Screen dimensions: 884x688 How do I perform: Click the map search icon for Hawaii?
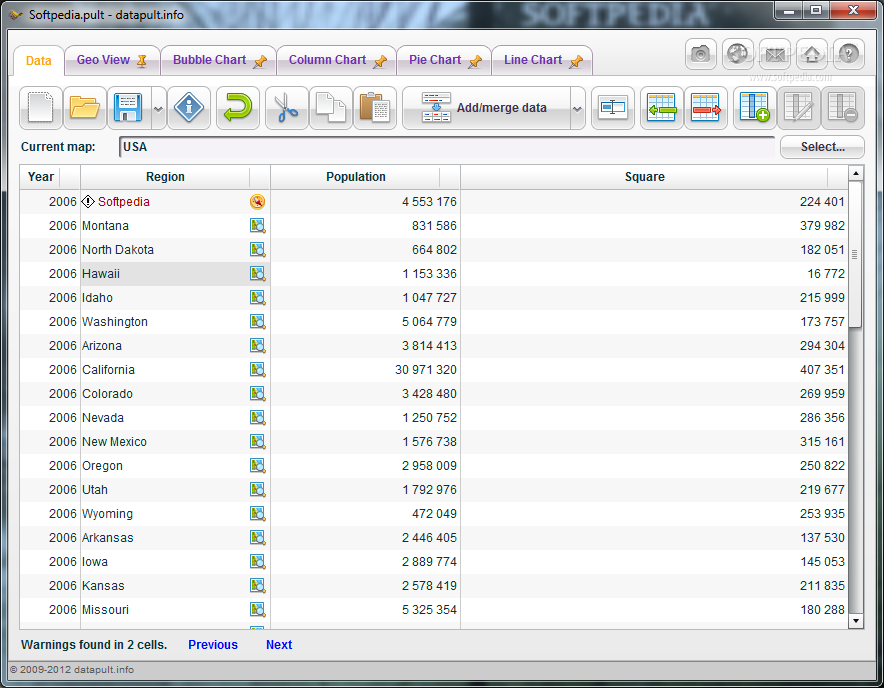click(x=258, y=274)
